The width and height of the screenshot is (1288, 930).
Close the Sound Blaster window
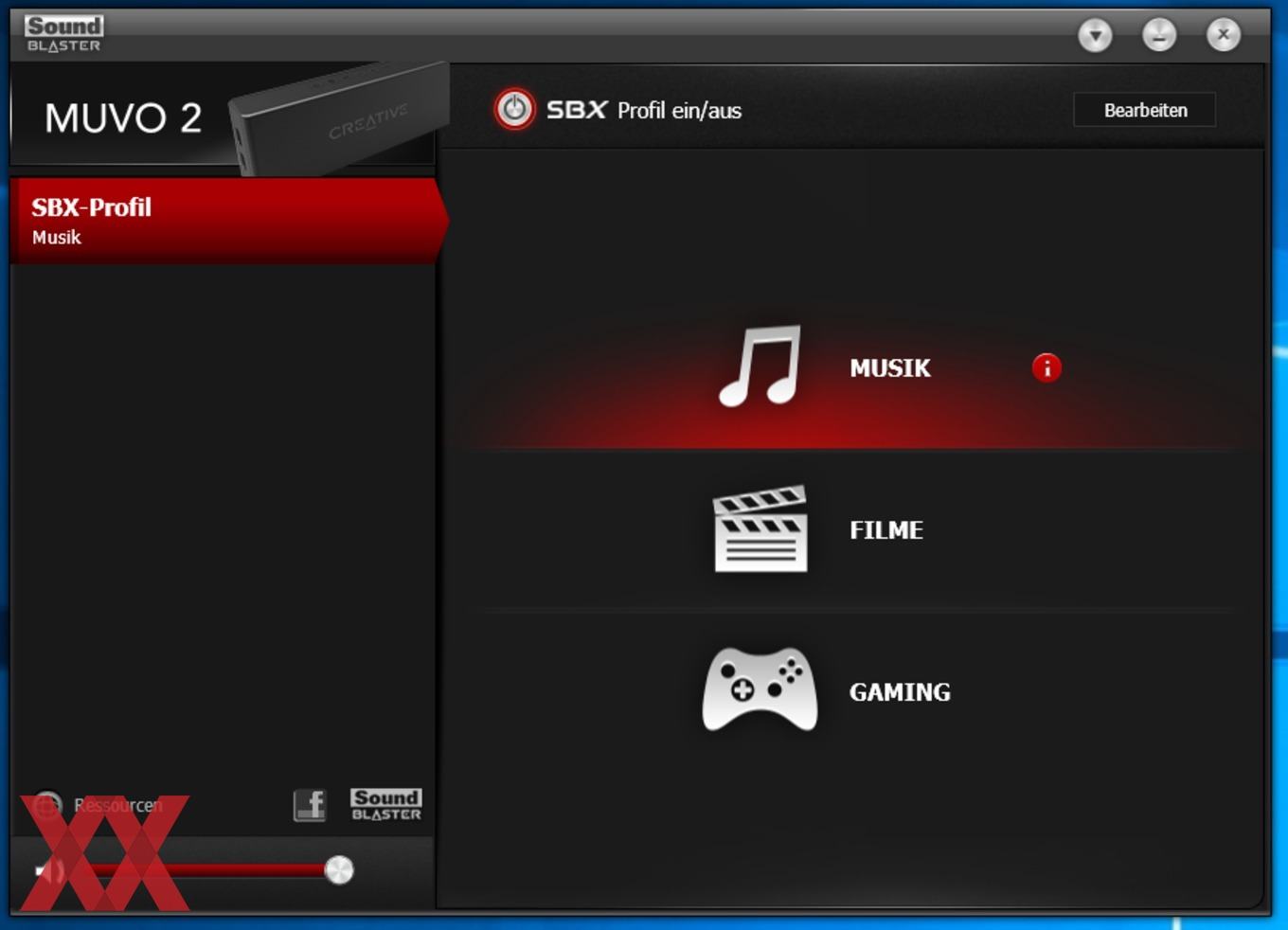(1224, 36)
